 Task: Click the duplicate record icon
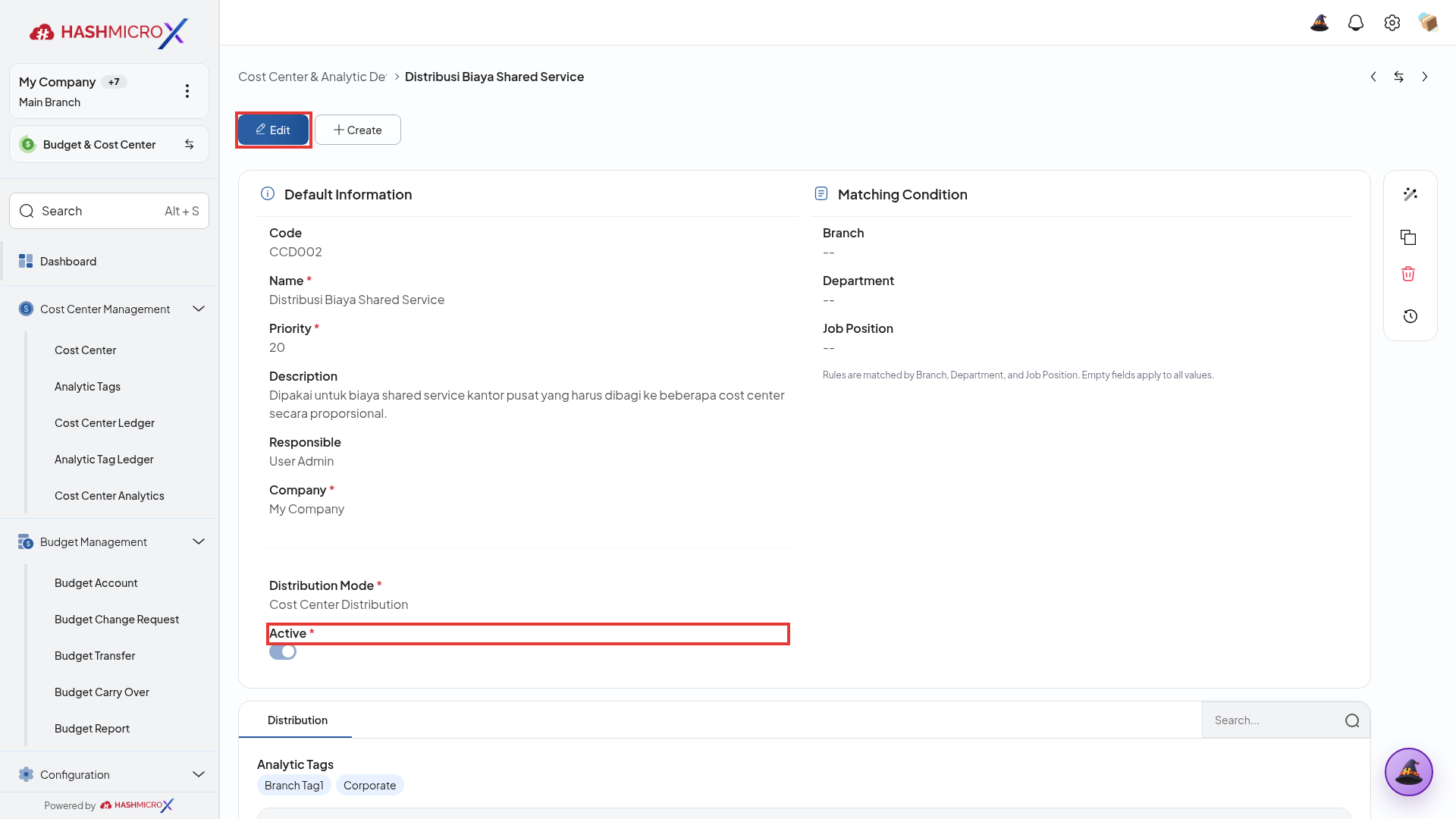coord(1408,237)
